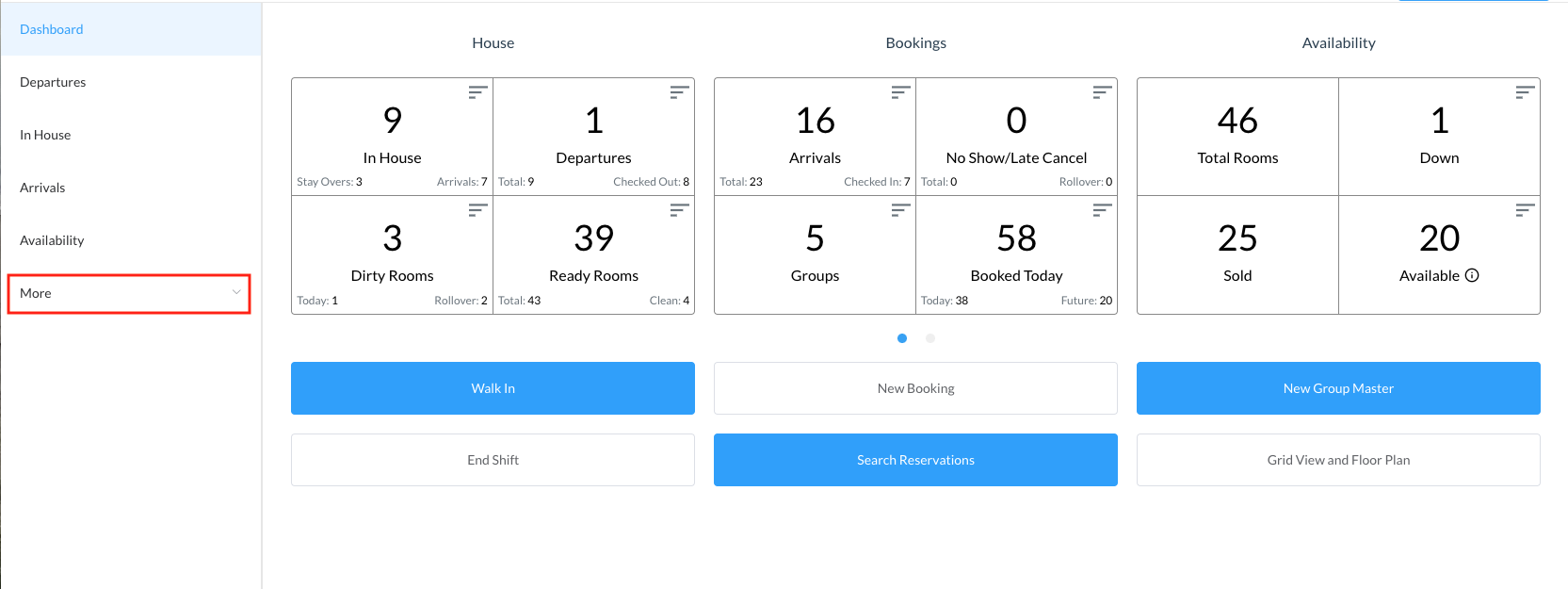1568x589 pixels.
Task: Open Grid View and Floor Plan
Action: 1337,460
